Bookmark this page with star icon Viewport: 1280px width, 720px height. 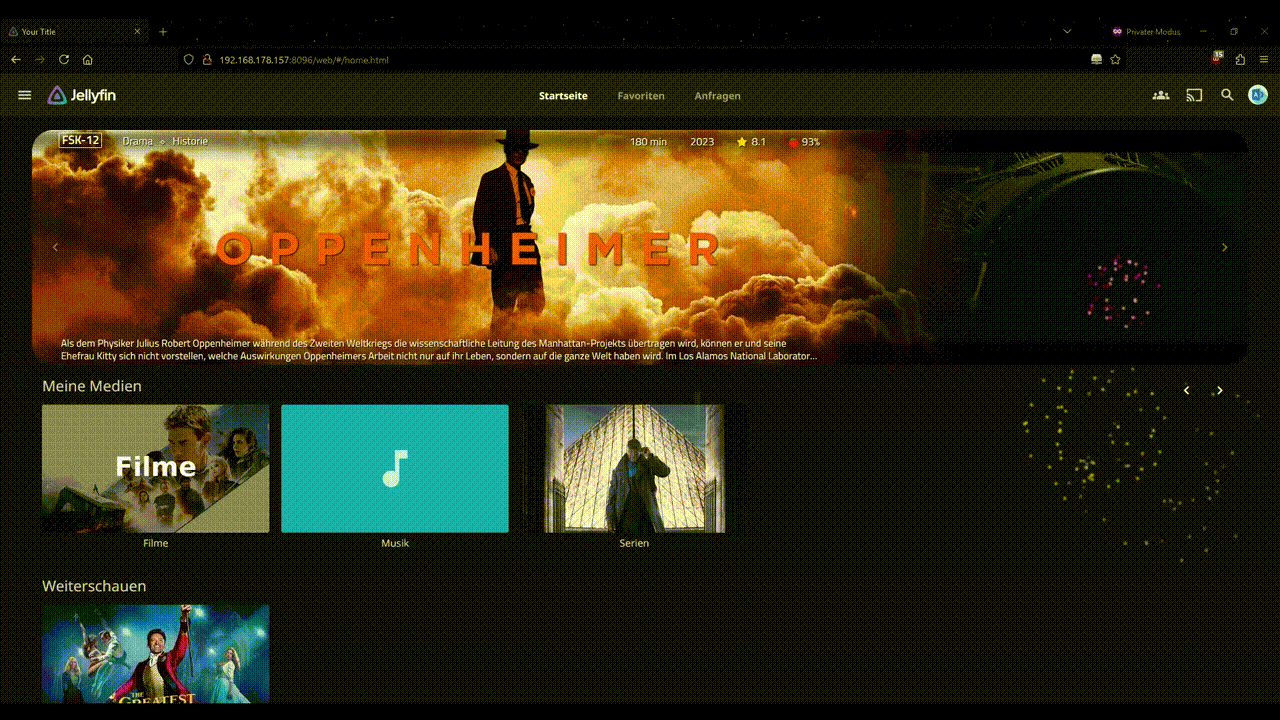pos(1115,60)
